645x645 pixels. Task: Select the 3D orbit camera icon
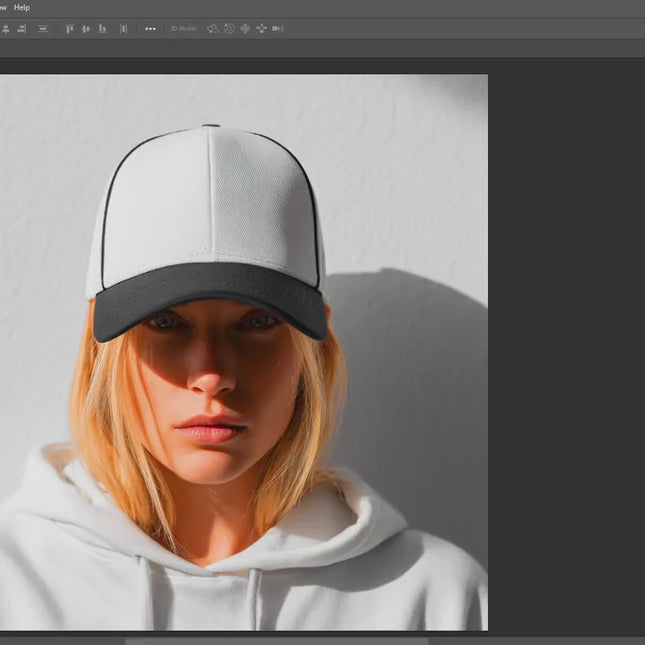pyautogui.click(x=213, y=29)
